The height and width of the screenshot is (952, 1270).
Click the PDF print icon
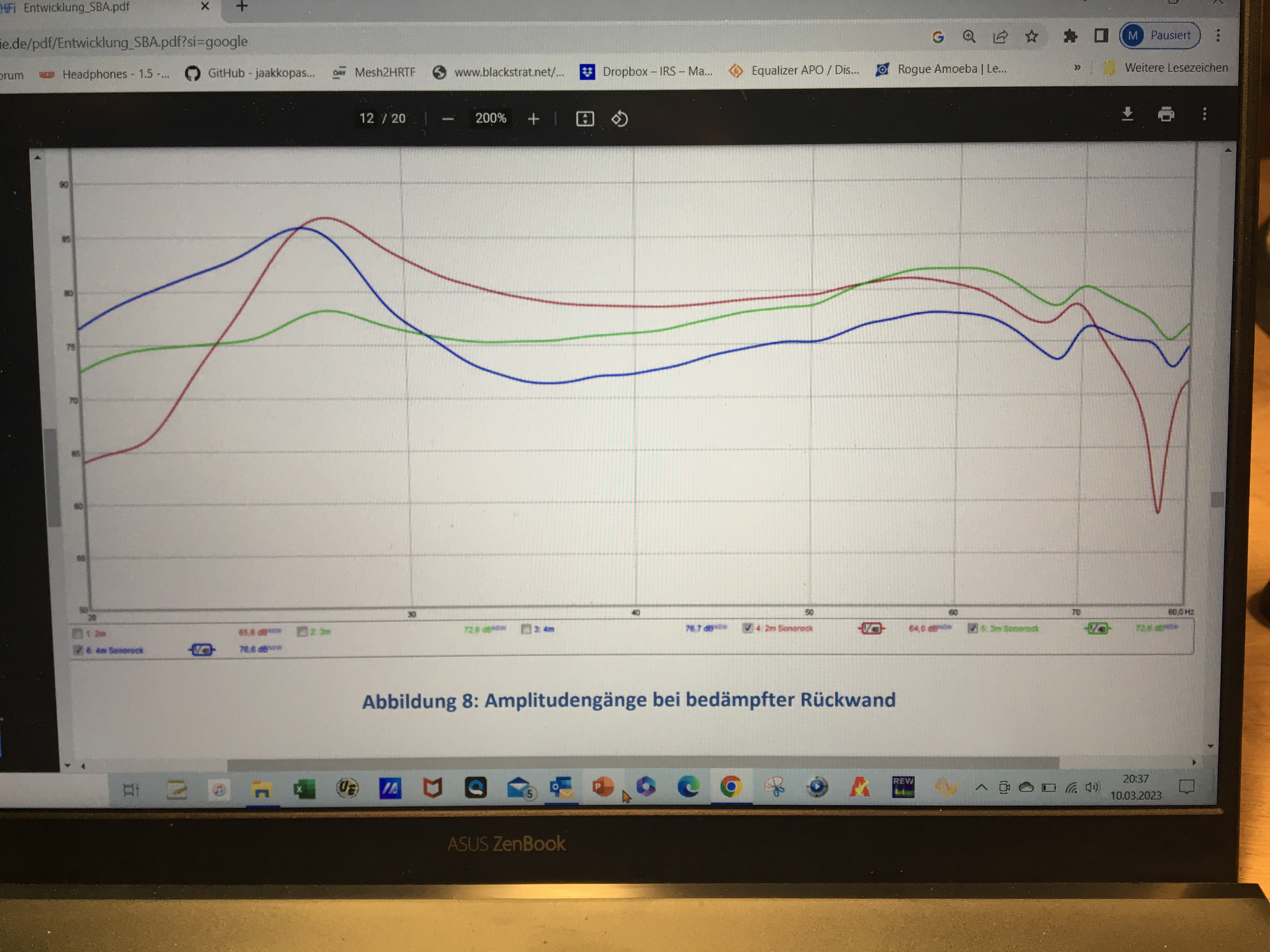tap(1166, 114)
